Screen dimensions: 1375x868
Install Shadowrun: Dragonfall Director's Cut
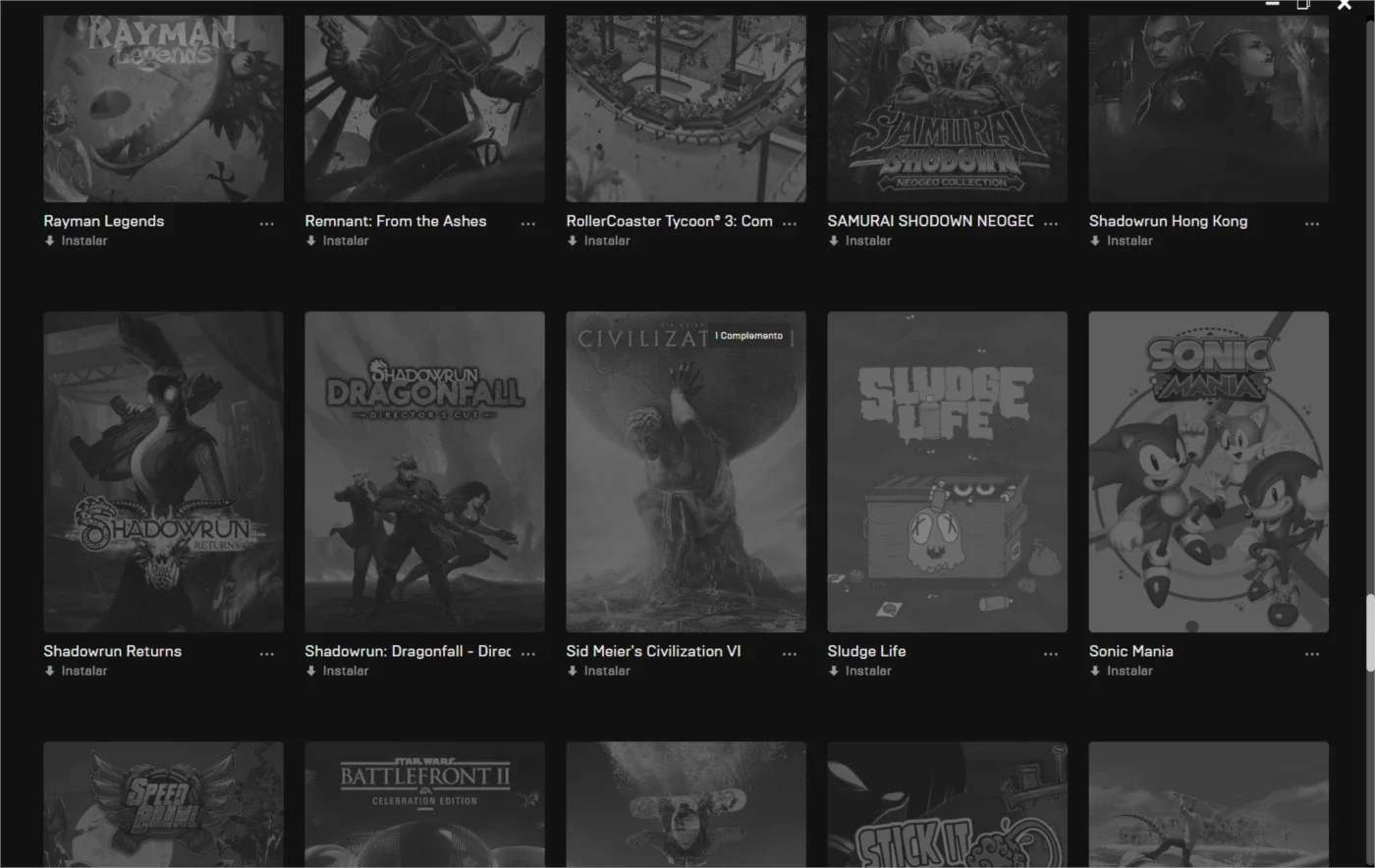(x=337, y=671)
